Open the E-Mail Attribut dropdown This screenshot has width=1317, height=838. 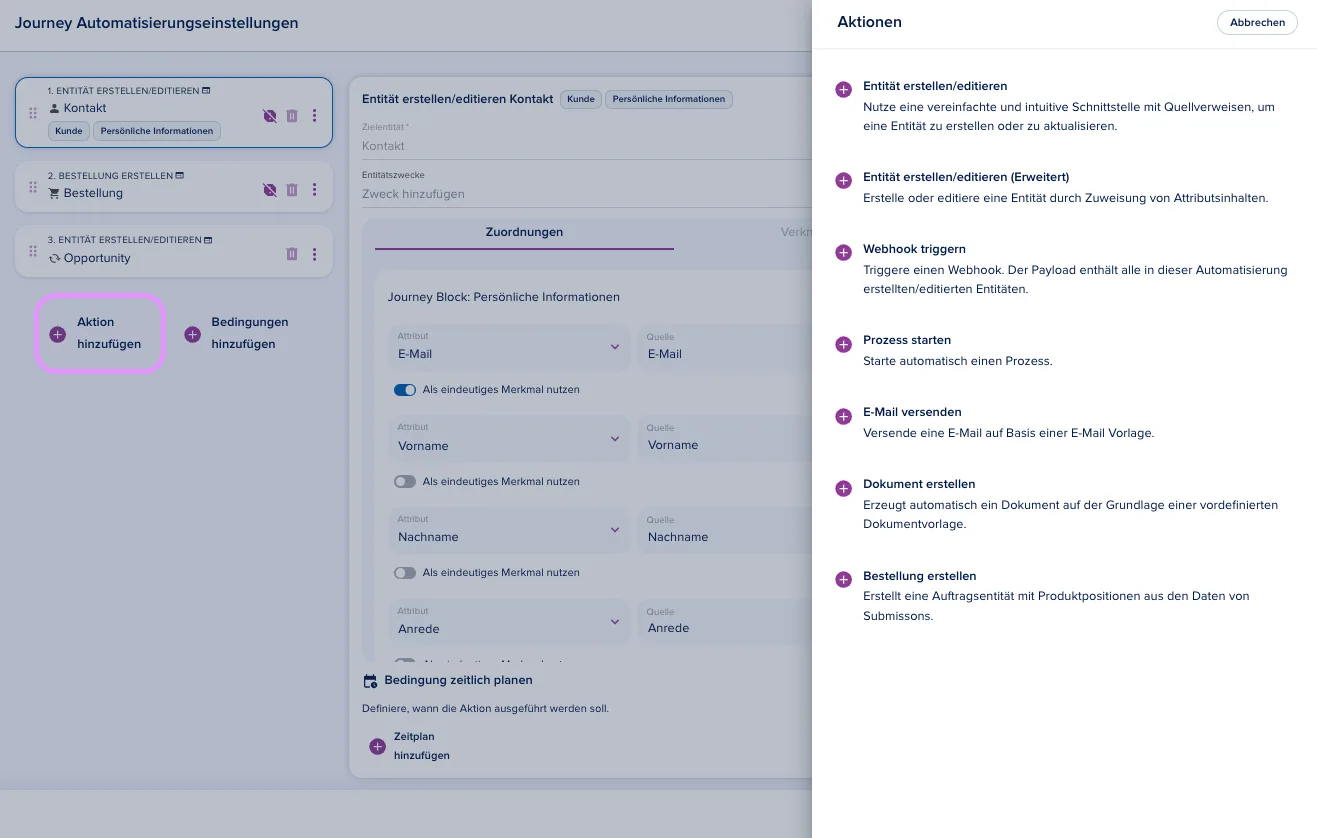coord(509,347)
